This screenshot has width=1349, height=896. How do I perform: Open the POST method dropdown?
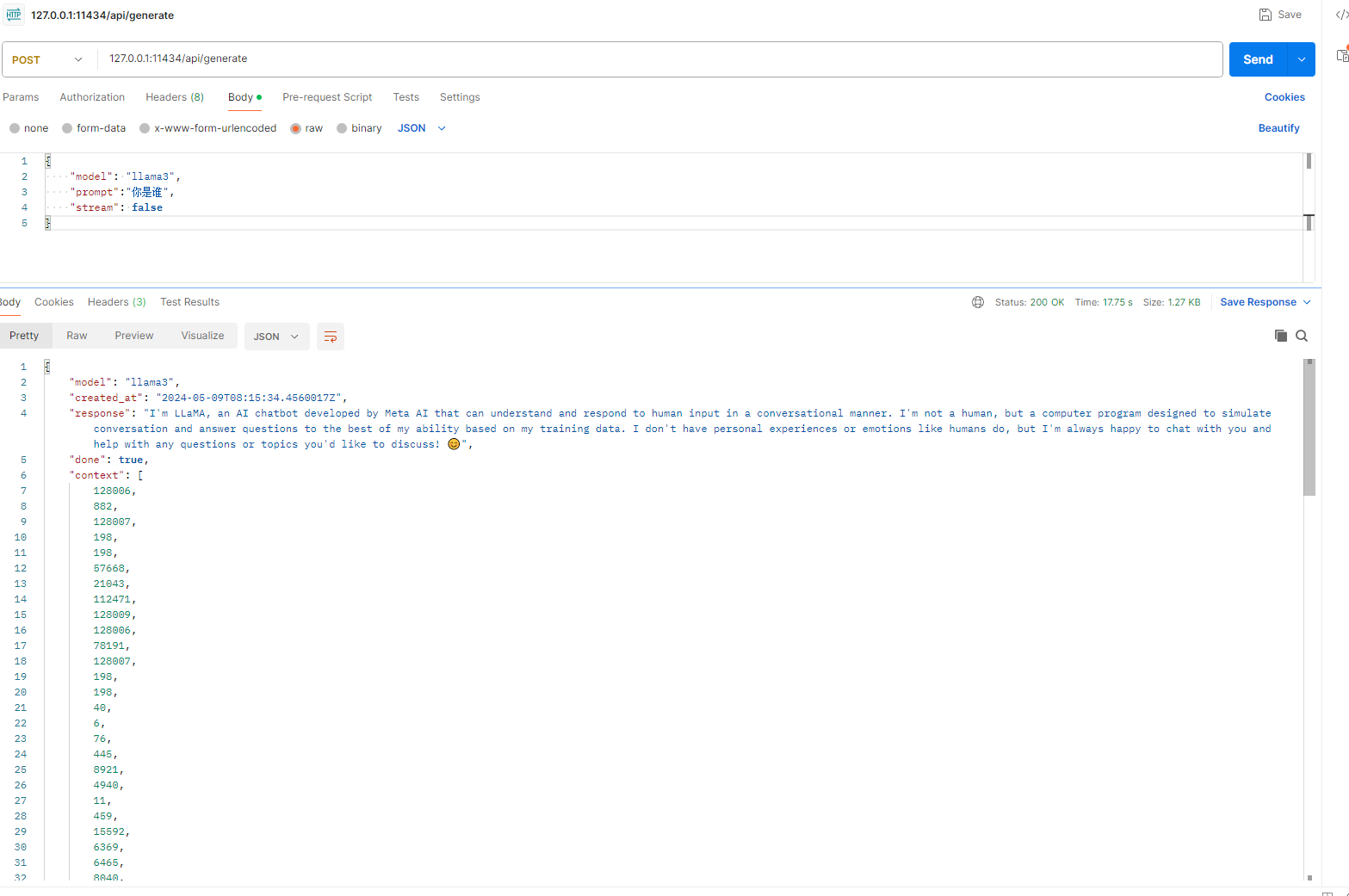(48, 59)
